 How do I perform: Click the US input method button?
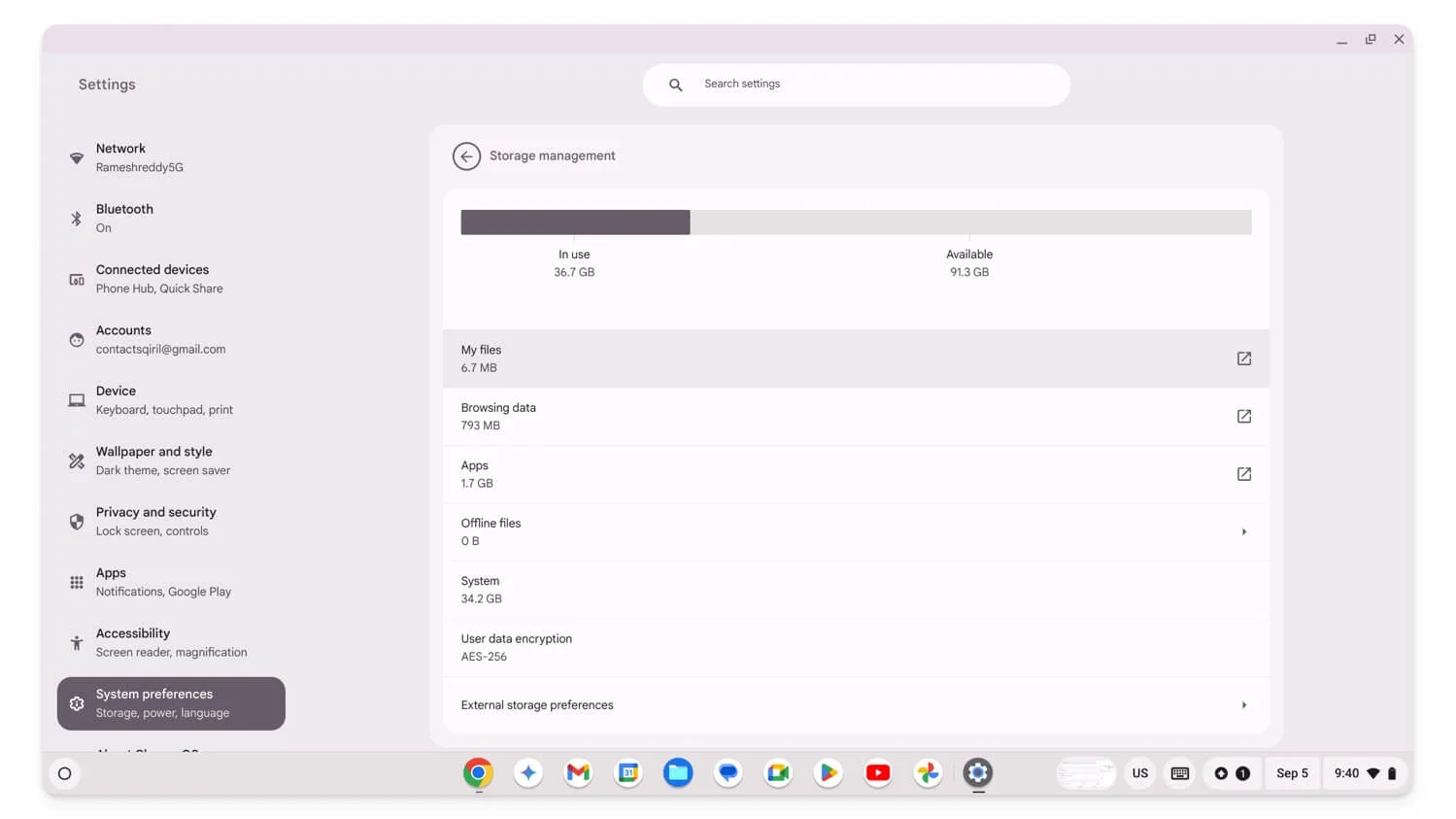[x=1139, y=773]
